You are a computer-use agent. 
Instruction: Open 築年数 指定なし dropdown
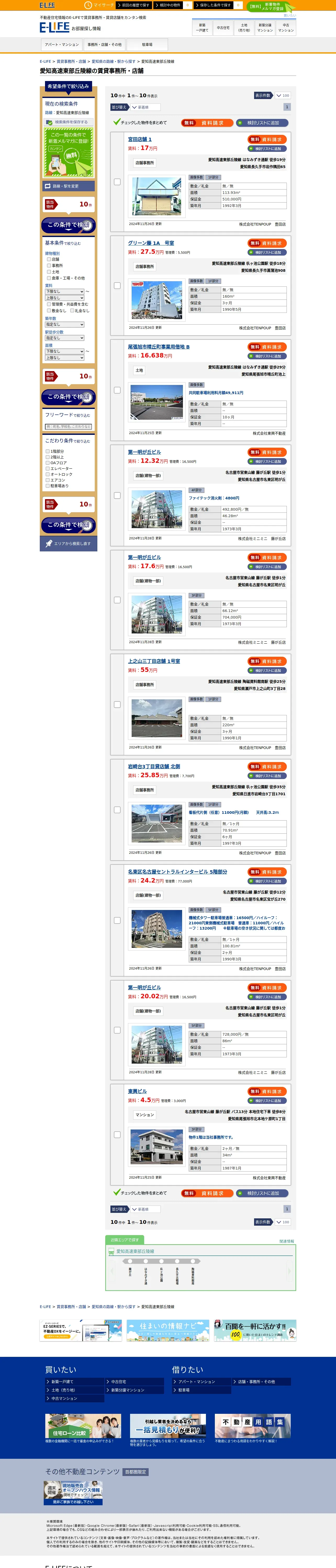pos(65,324)
